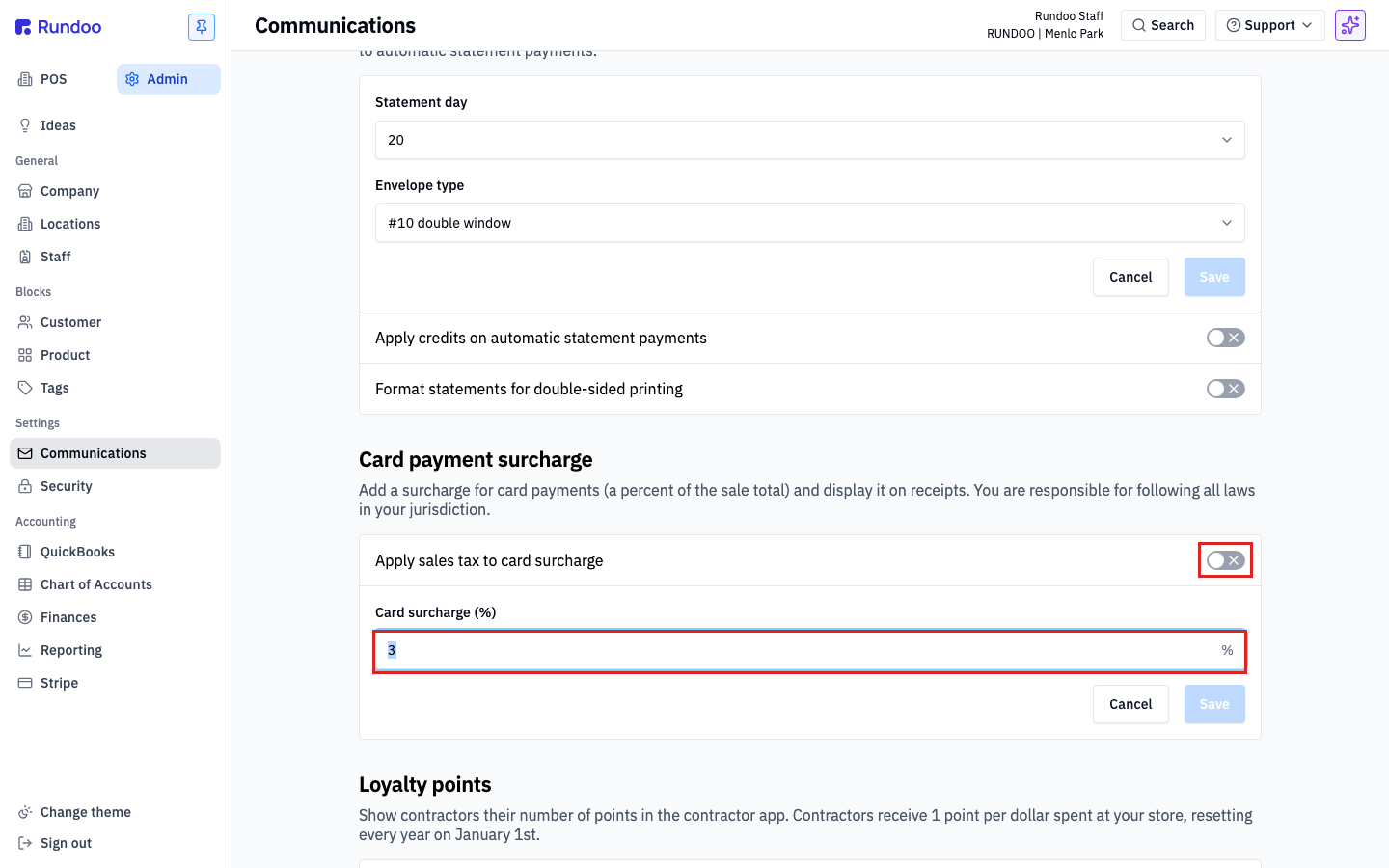The width and height of the screenshot is (1389, 868).
Task: Click the POS register icon
Action: pyautogui.click(x=25, y=79)
